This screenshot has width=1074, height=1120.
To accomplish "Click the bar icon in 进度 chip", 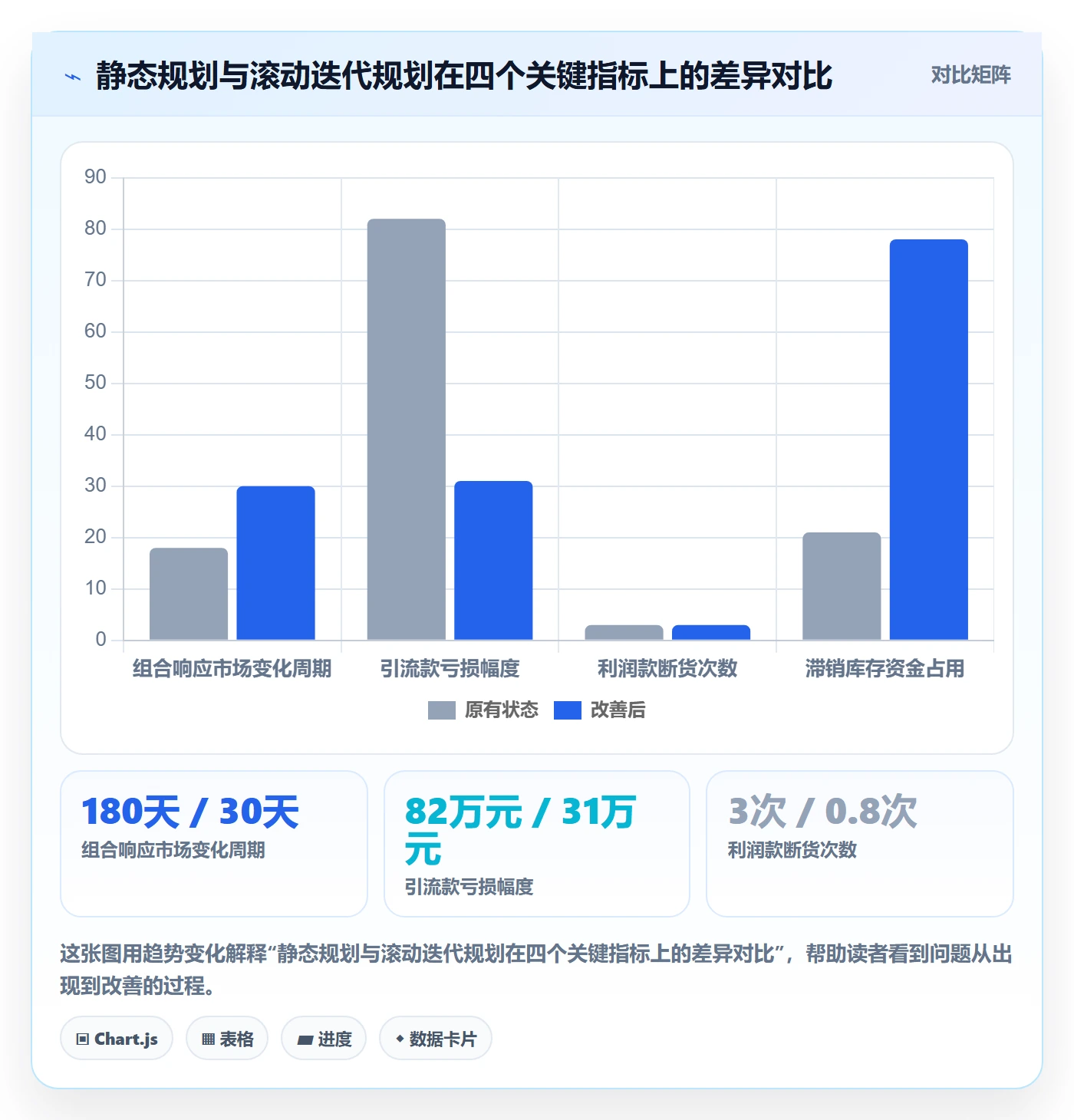I will pos(305,1040).
